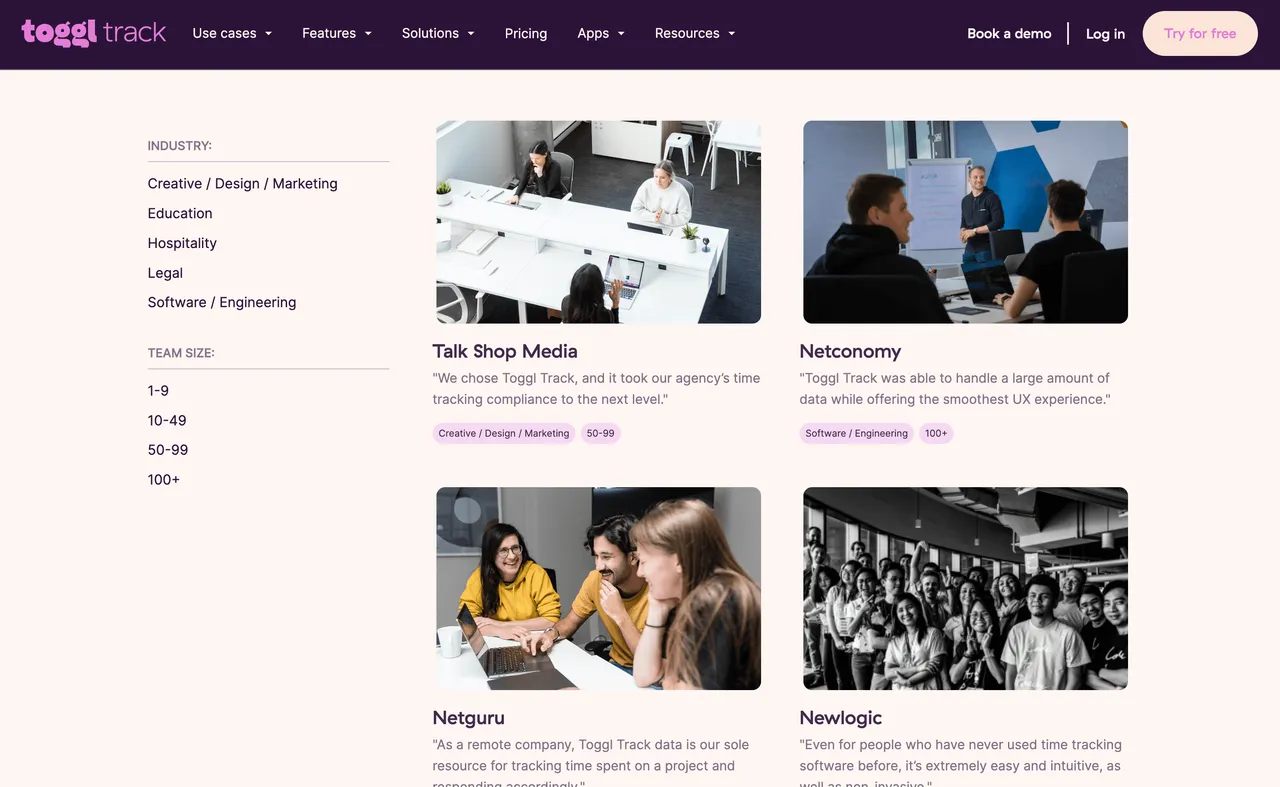Open the Talk Shop Media thumbnail image
Viewport: 1280px width, 787px height.
[x=598, y=222]
